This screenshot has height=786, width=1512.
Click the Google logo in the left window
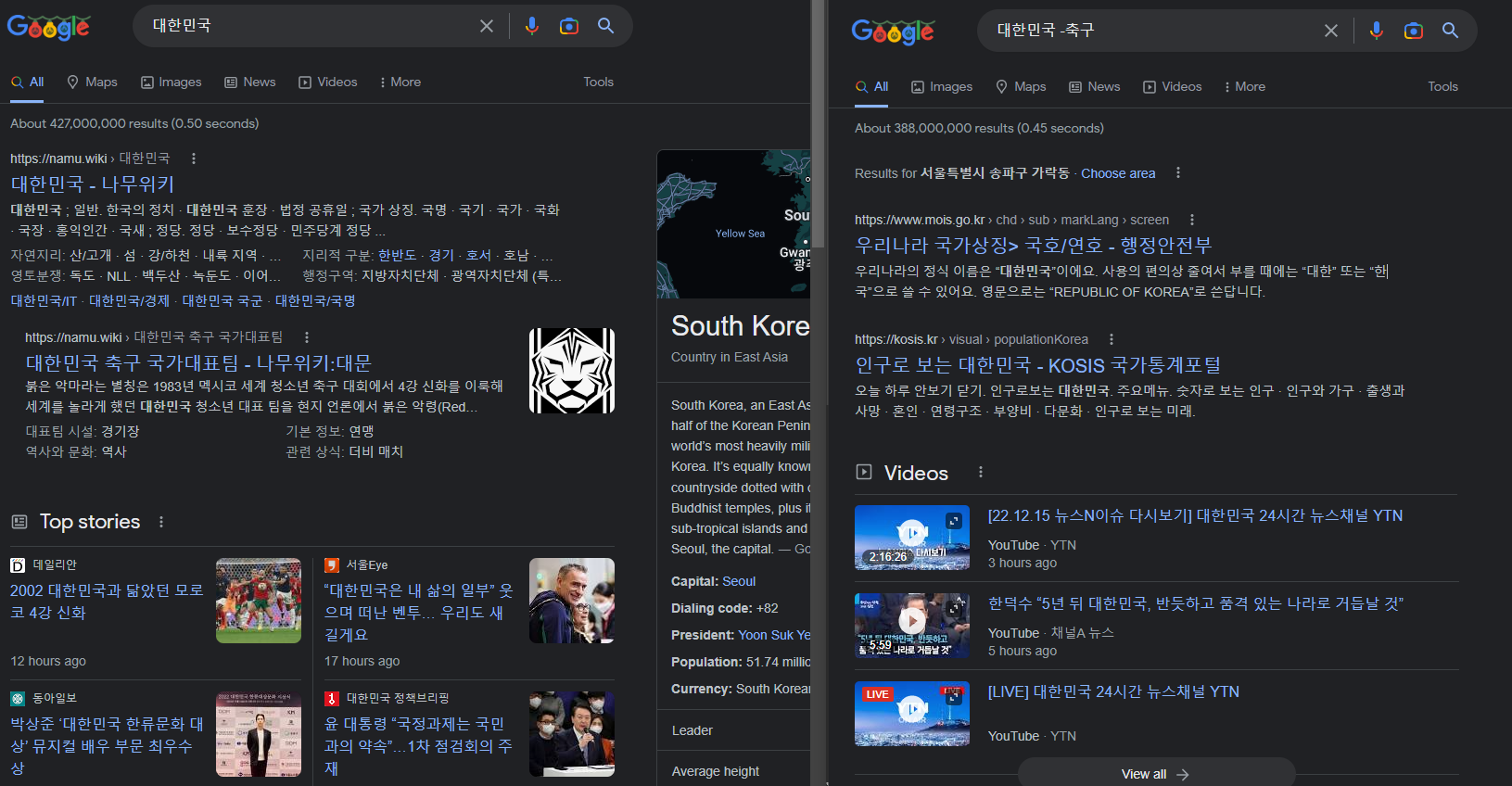point(48,28)
